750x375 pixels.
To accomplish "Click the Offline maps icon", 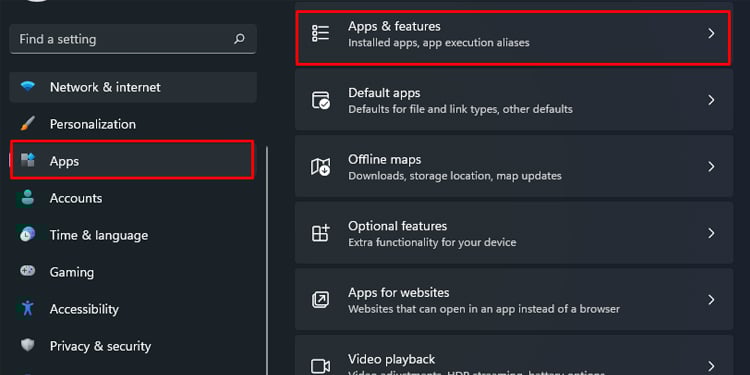I will 320,166.
